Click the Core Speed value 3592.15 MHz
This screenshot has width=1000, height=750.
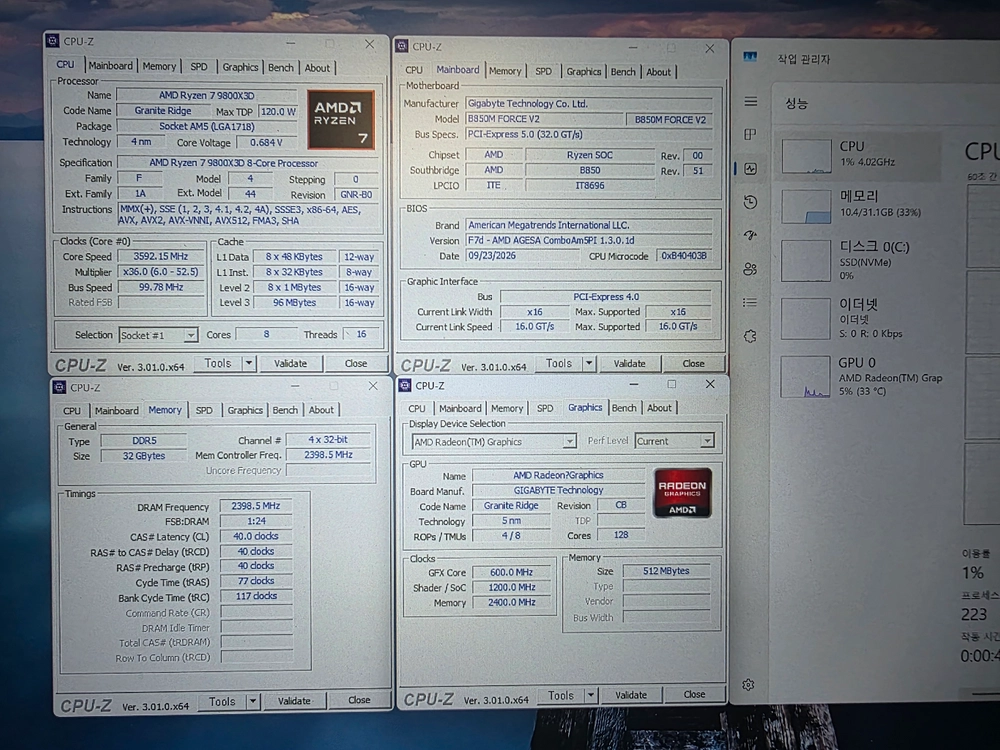(160, 256)
